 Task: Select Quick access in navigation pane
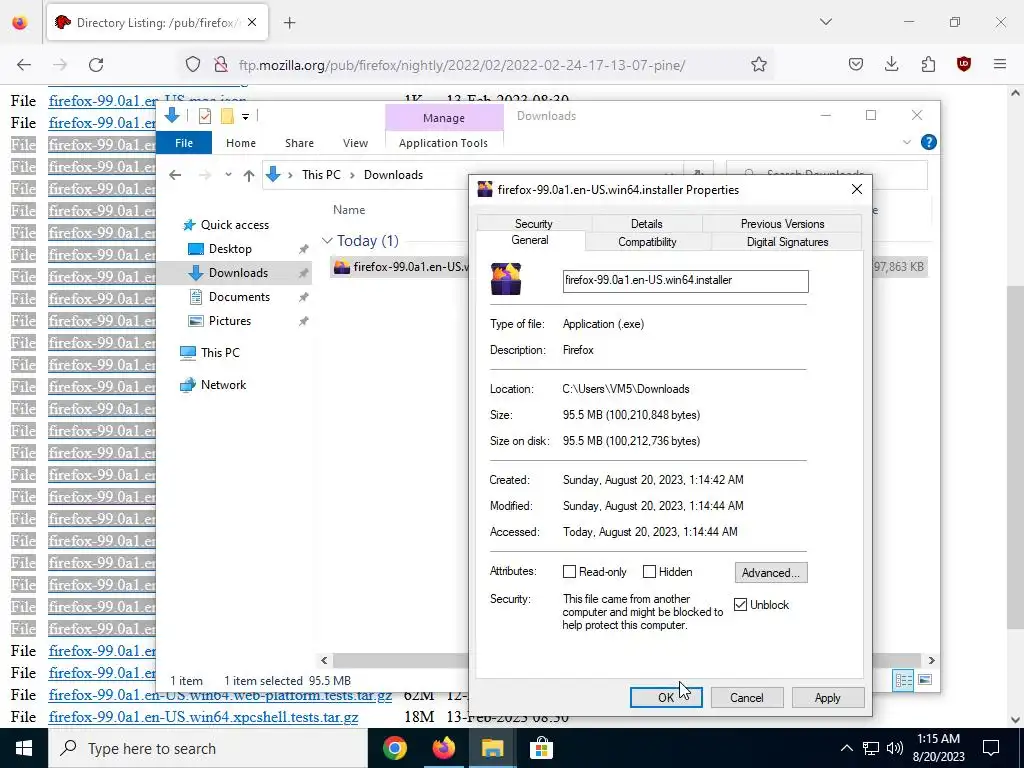234,225
